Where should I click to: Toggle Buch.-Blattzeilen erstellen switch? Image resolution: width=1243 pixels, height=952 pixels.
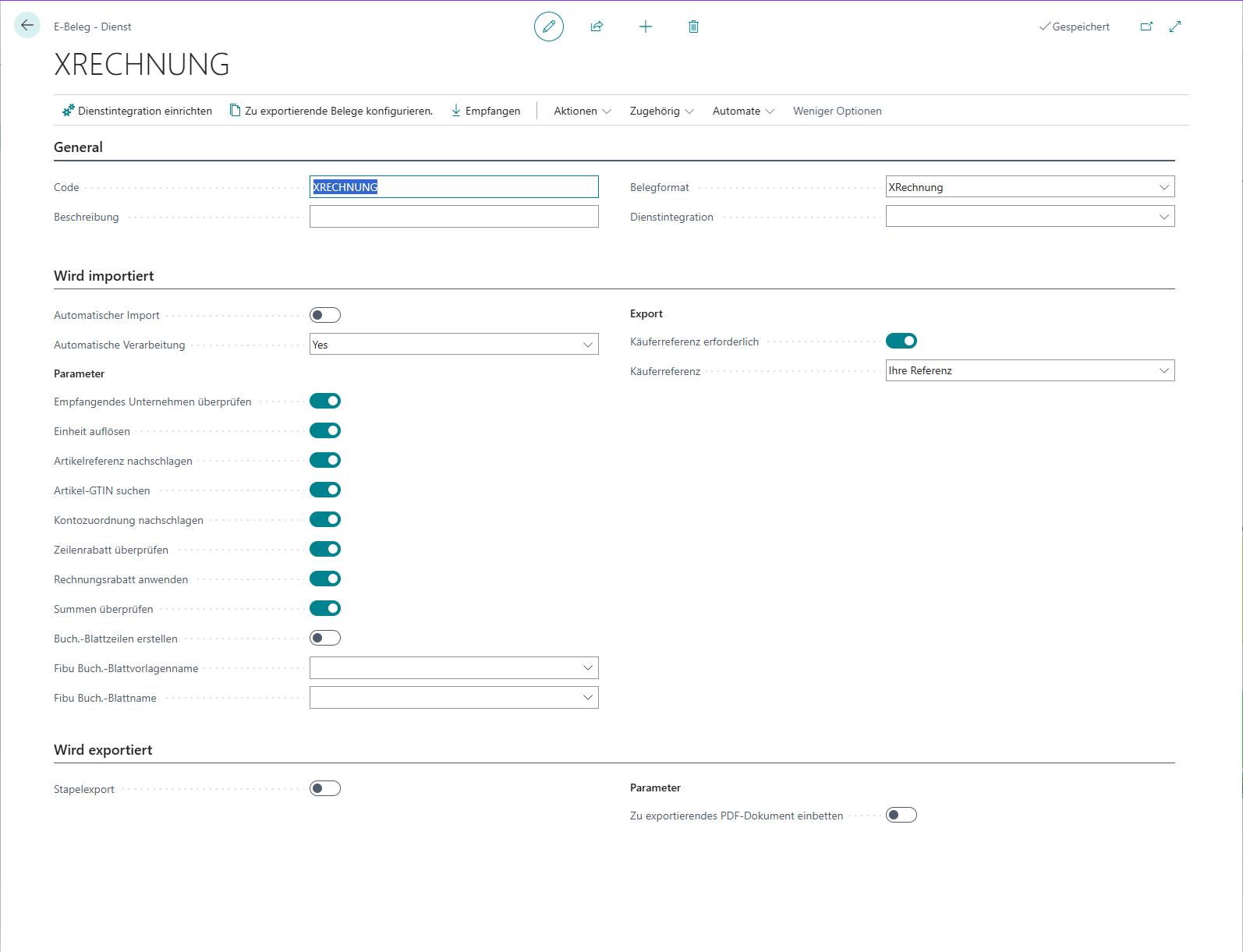click(325, 638)
